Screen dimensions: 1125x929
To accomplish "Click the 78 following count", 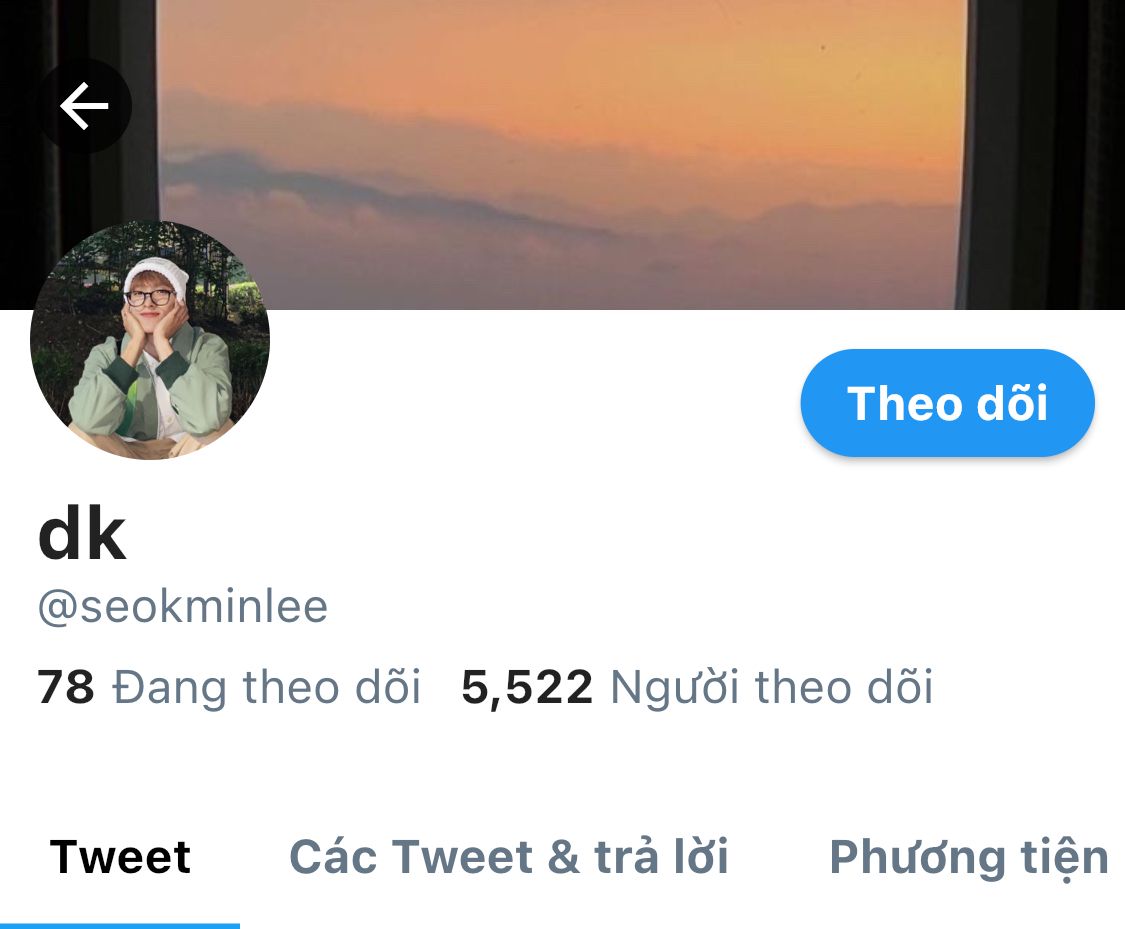I will point(65,687).
